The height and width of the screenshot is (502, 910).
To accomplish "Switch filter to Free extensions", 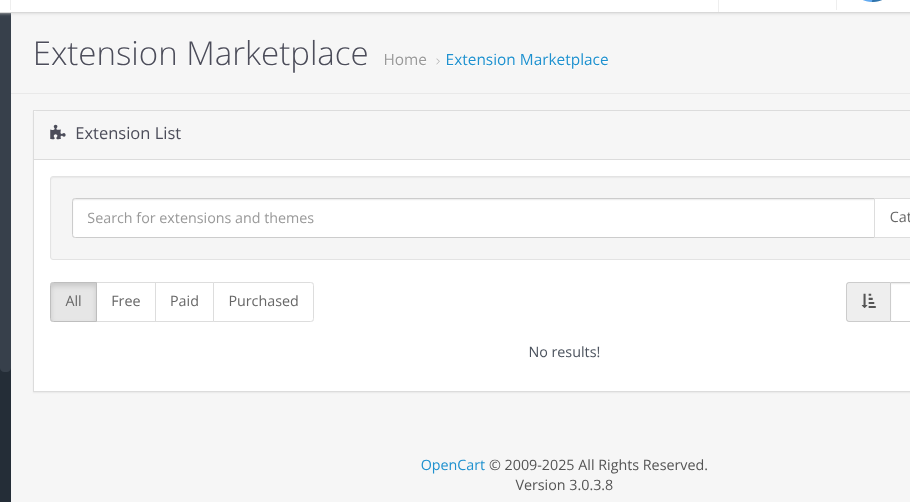I will [126, 301].
